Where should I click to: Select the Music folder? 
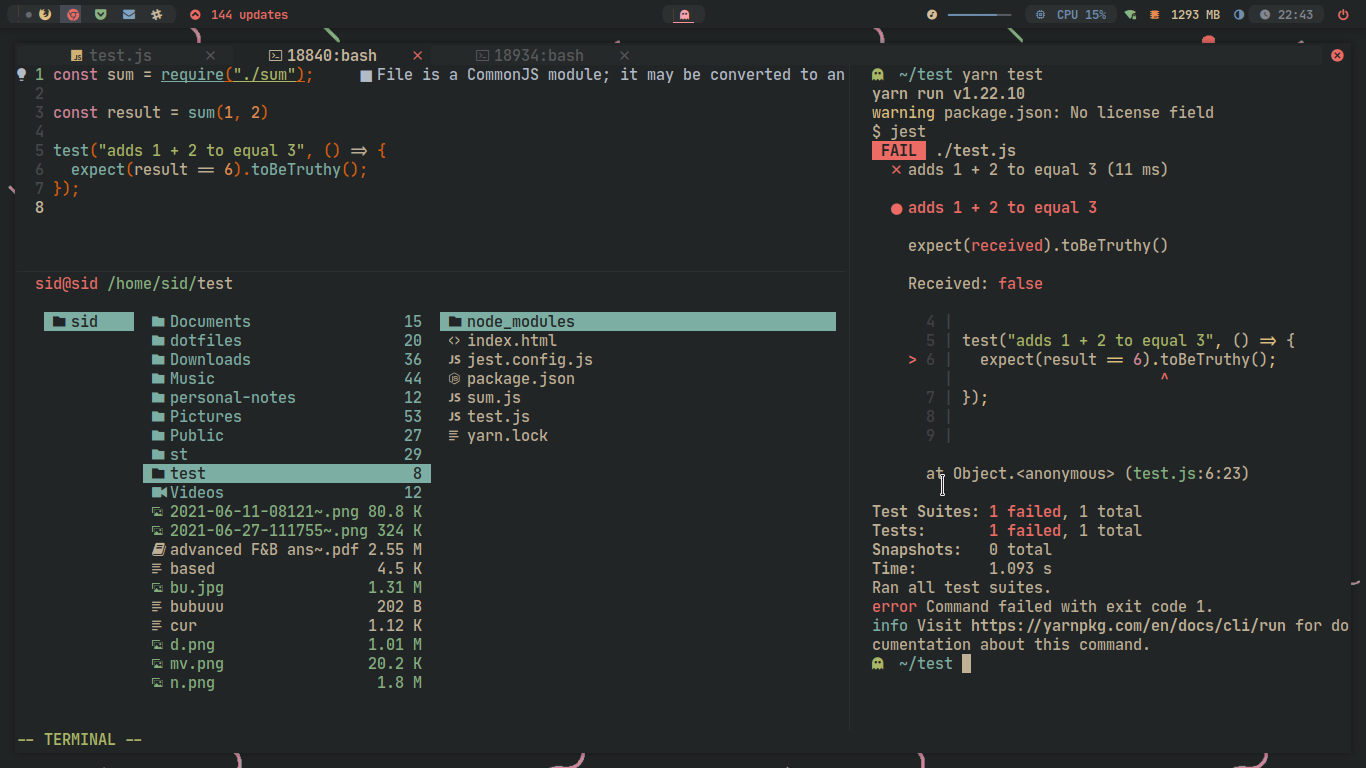click(x=287, y=379)
